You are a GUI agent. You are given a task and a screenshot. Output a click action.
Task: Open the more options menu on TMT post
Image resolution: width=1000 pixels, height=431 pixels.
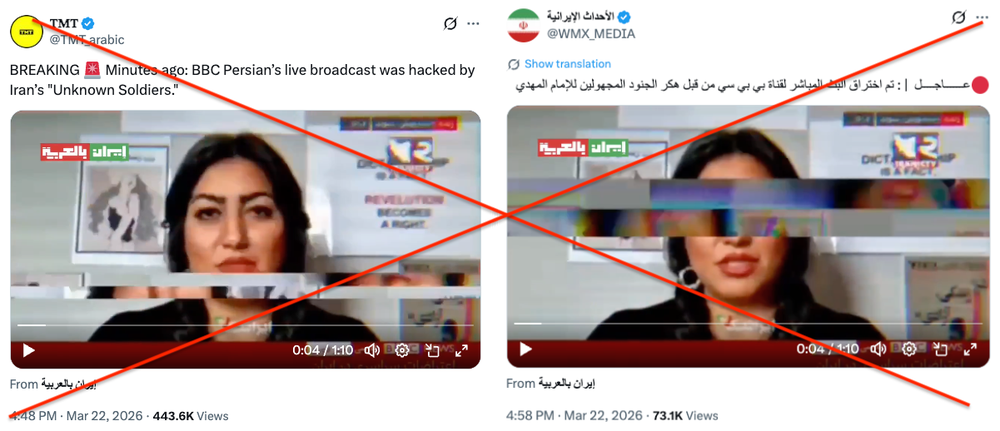(473, 24)
